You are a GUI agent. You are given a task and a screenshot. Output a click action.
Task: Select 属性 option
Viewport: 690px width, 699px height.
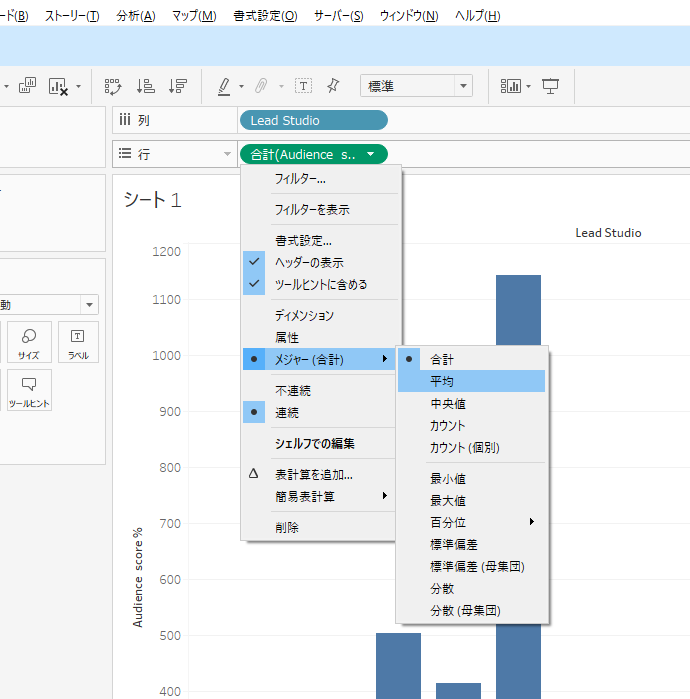(x=321, y=337)
